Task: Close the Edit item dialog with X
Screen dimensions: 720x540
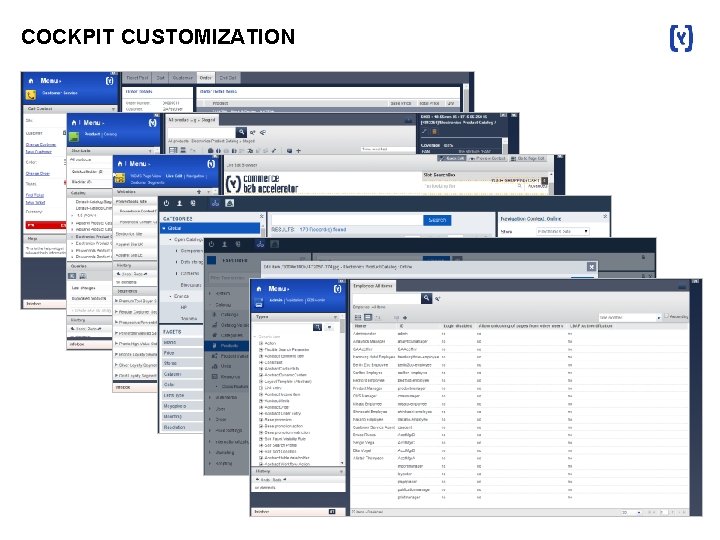Action: click(591, 267)
